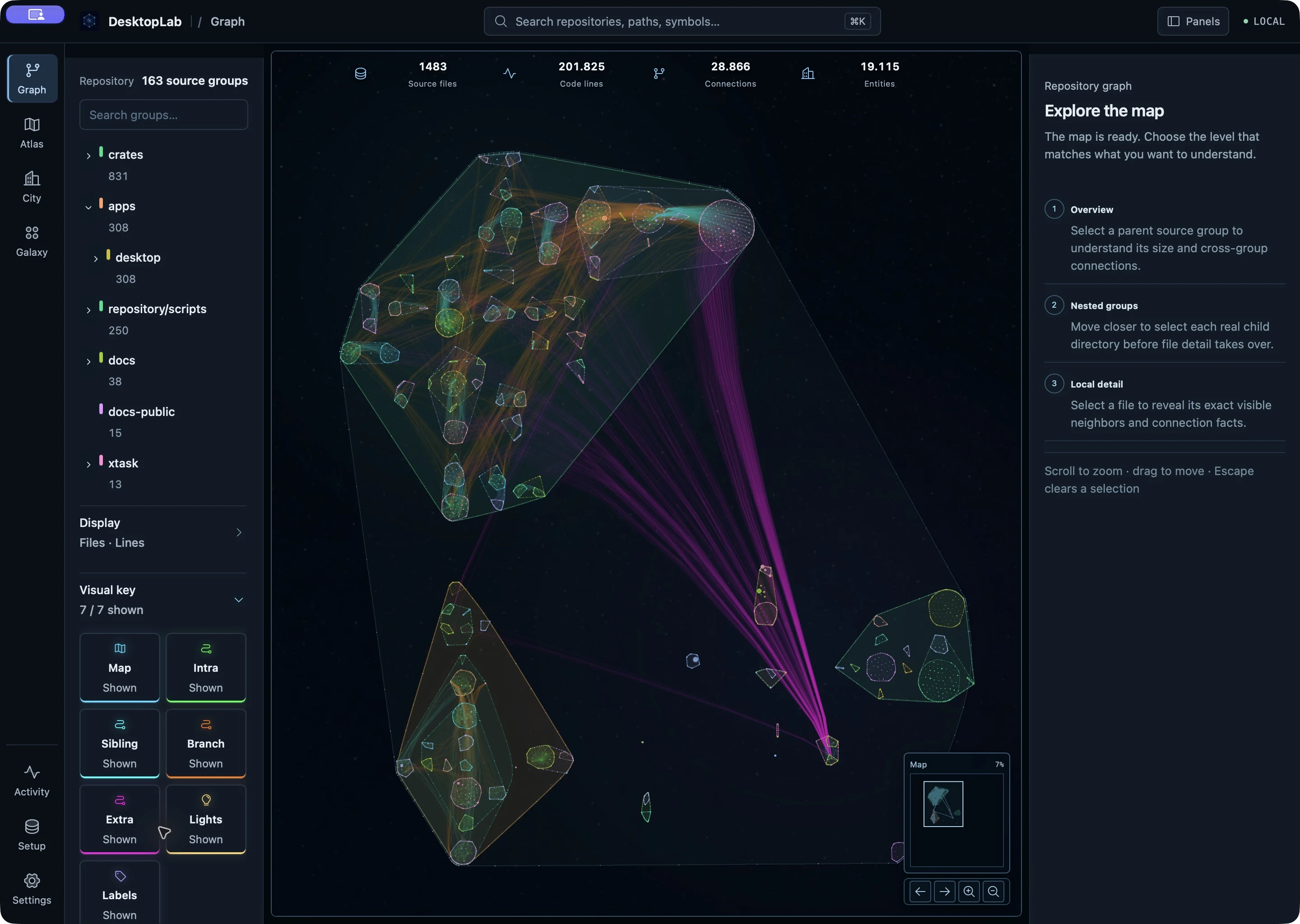Toggle the Map visual key

120,667
